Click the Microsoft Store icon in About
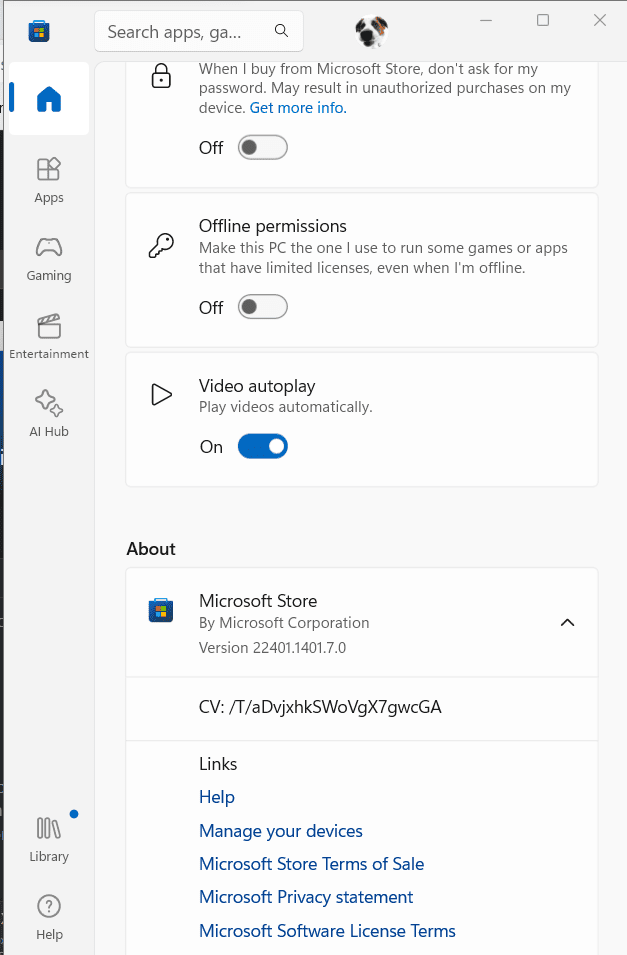 tap(161, 610)
